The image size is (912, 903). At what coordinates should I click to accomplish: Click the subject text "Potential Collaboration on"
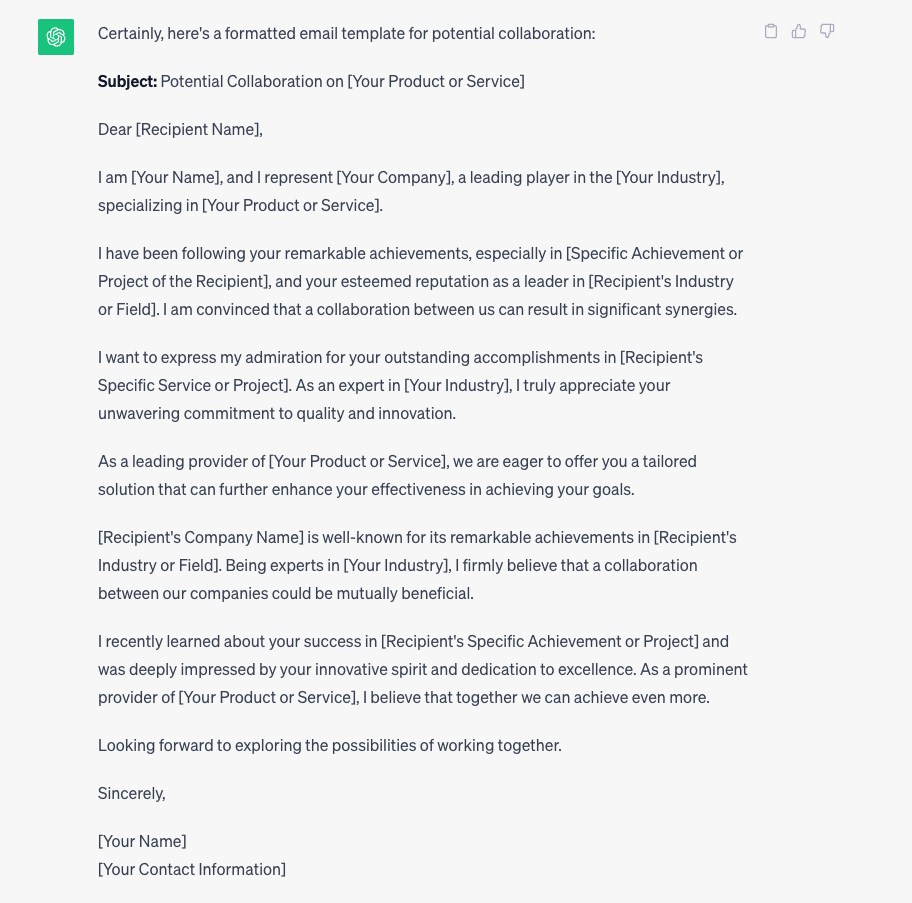252,81
